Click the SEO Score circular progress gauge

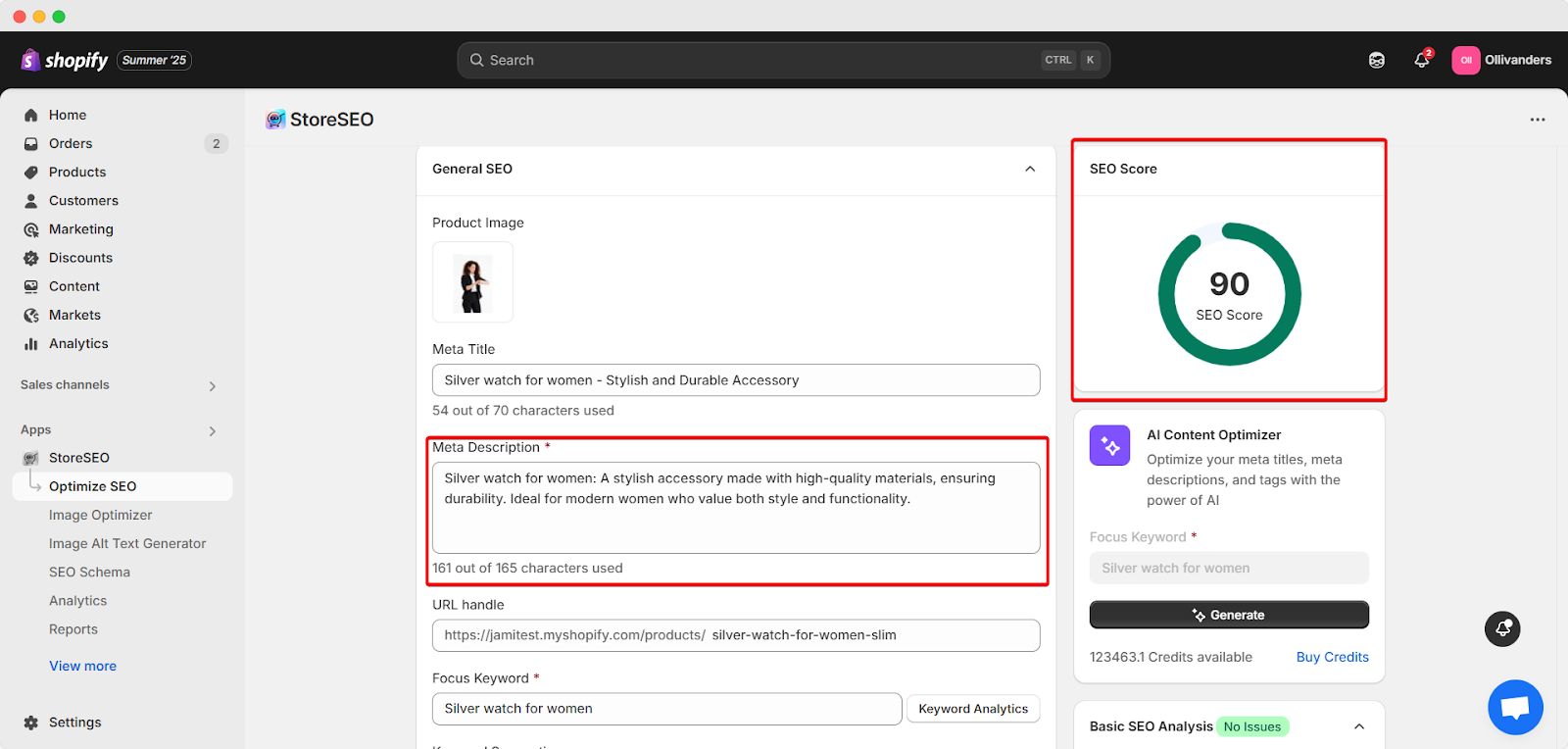1229,294
